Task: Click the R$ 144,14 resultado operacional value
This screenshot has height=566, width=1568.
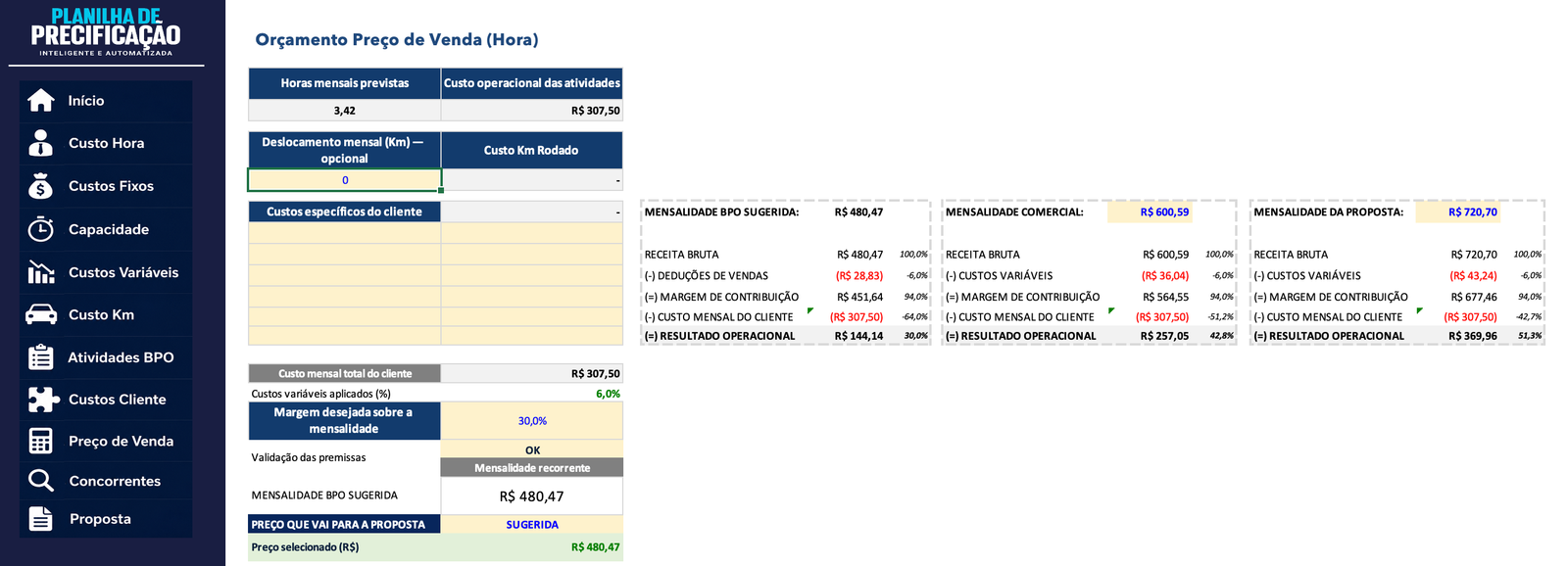Action: pos(858,336)
